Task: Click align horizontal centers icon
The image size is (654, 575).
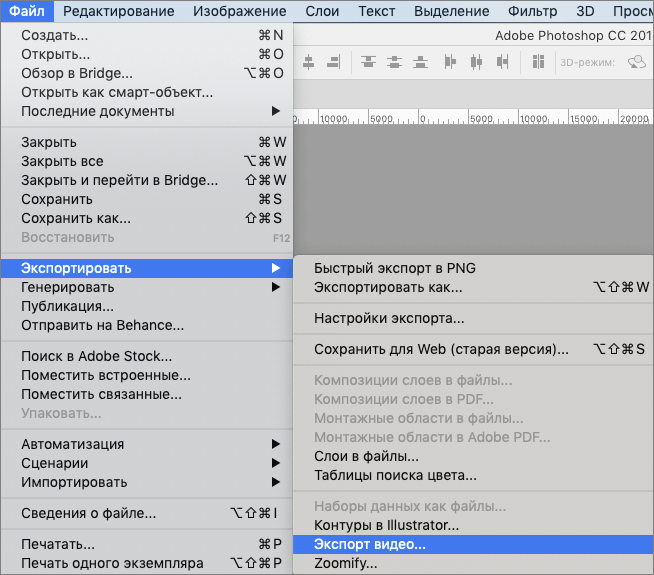Action: click(309, 62)
